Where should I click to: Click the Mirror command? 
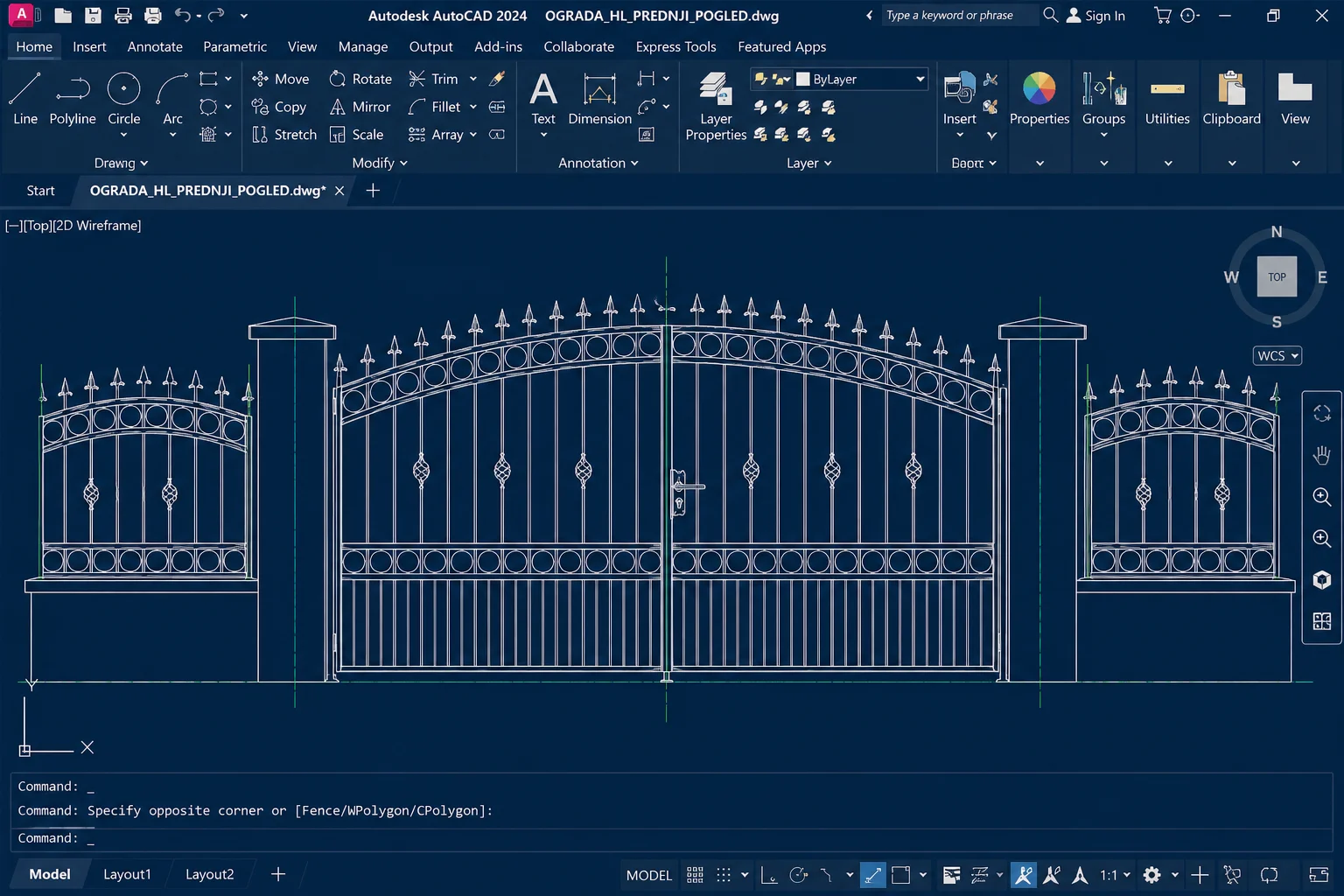(x=360, y=107)
